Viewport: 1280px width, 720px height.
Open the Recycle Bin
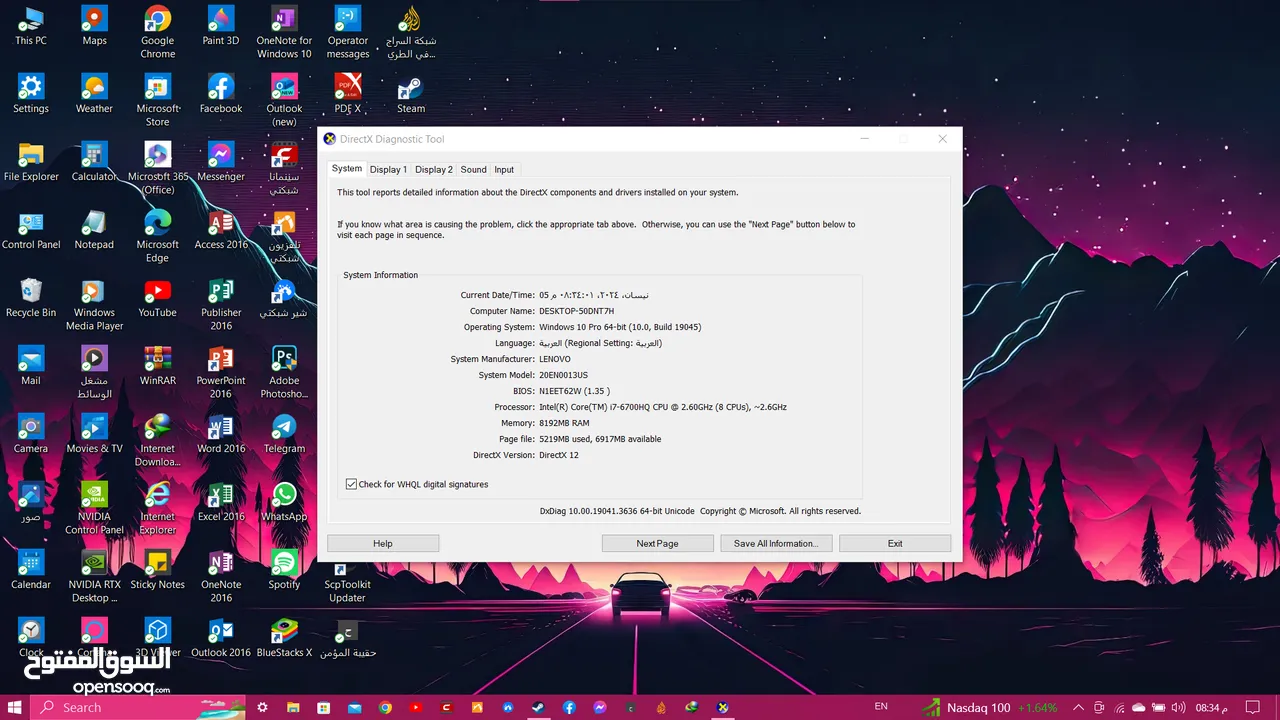point(31,298)
